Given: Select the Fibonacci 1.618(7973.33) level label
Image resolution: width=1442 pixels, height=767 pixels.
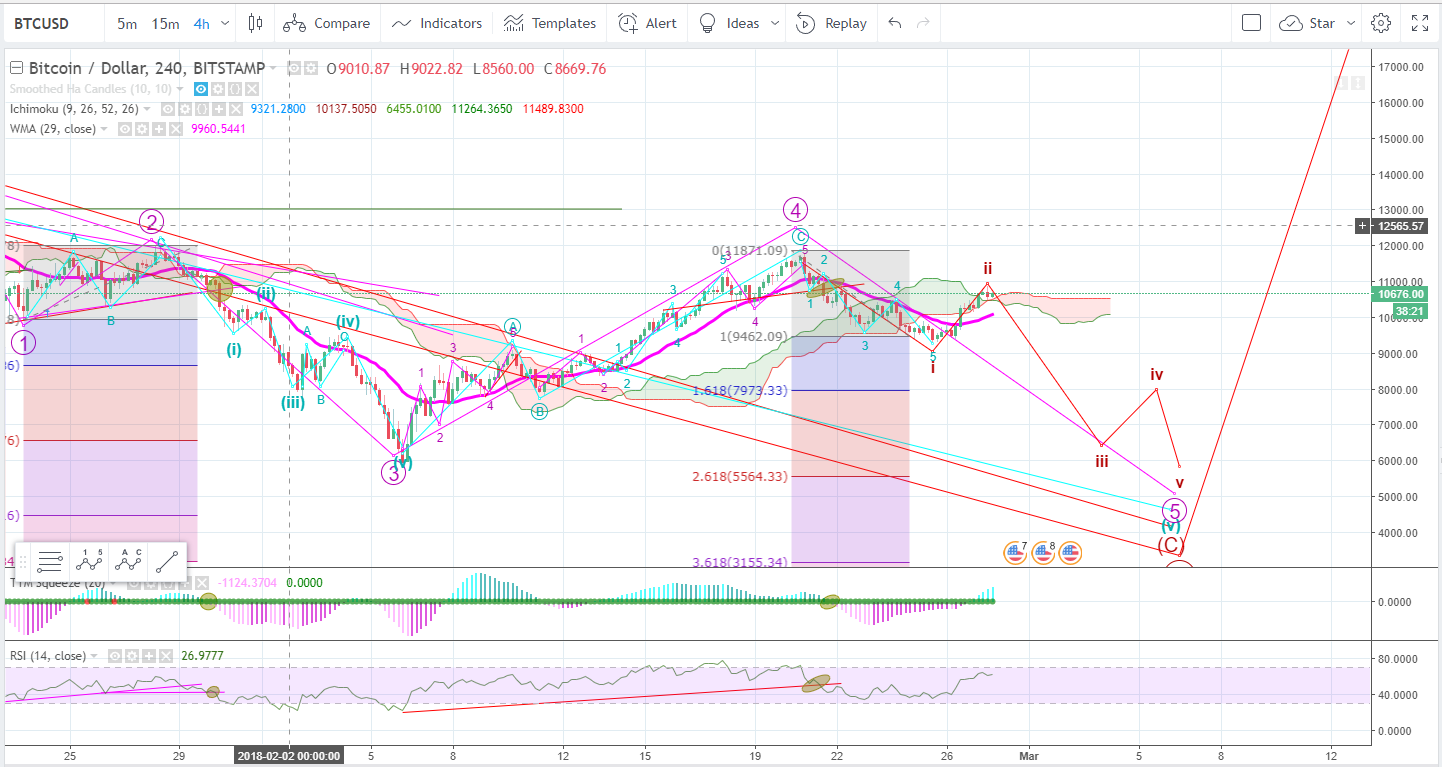Looking at the screenshot, I should pyautogui.click(x=739, y=391).
